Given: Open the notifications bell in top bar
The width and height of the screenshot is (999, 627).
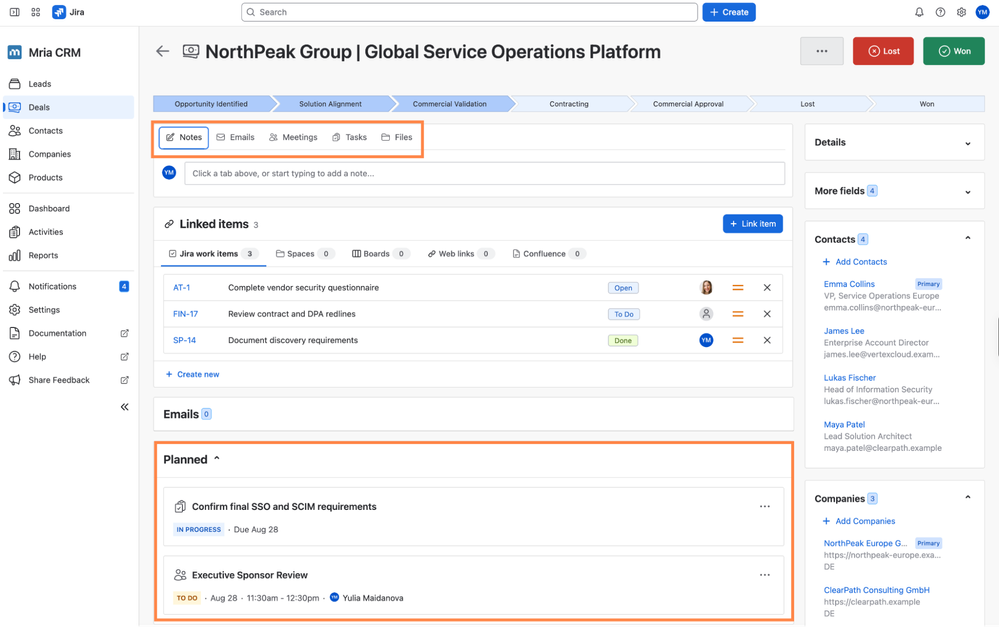Looking at the screenshot, I should tap(919, 12).
